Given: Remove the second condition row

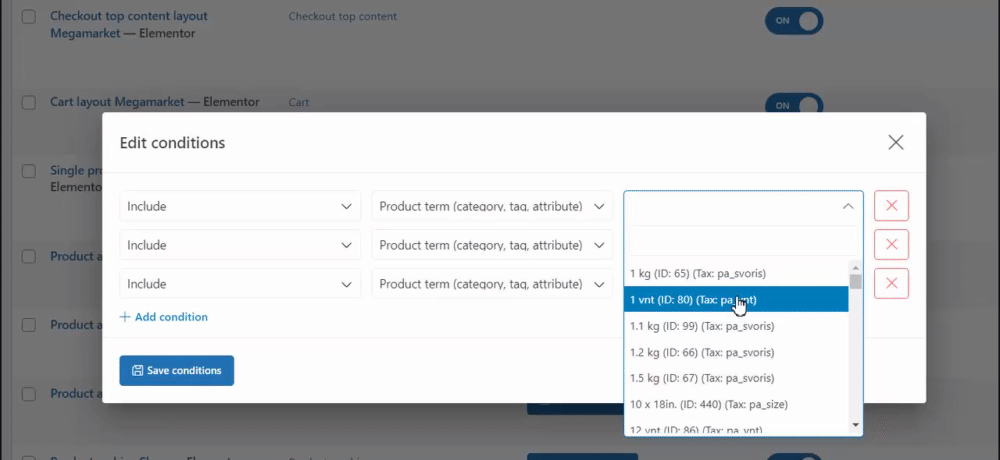Looking at the screenshot, I should coord(891,245).
